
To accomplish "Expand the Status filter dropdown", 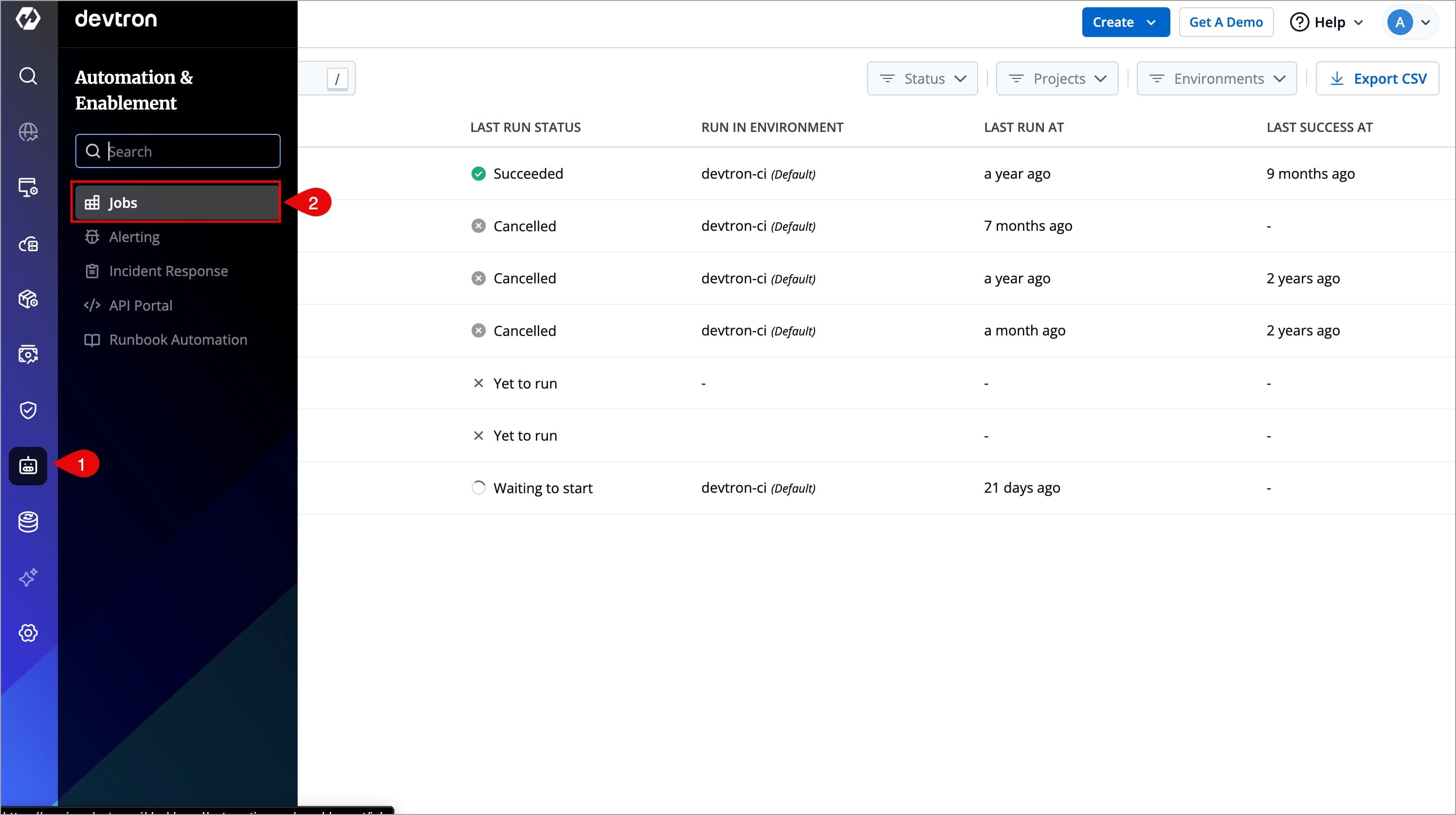I will tap(922, 78).
